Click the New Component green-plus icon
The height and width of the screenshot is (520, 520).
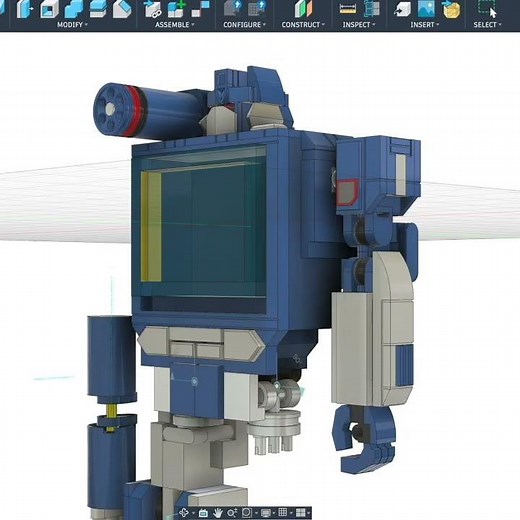click(177, 9)
